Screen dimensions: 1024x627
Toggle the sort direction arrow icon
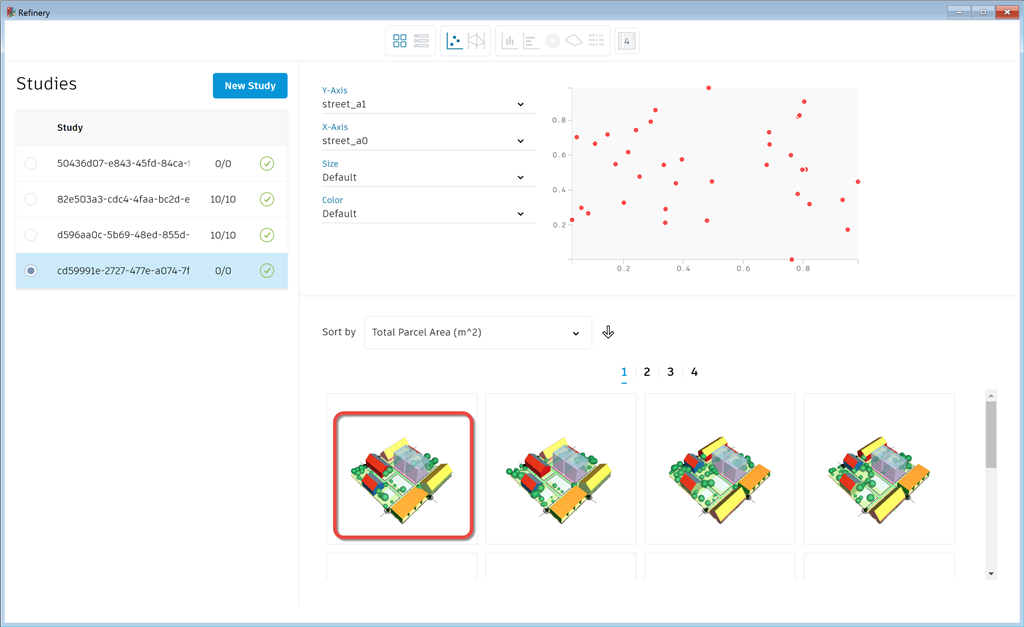(608, 332)
